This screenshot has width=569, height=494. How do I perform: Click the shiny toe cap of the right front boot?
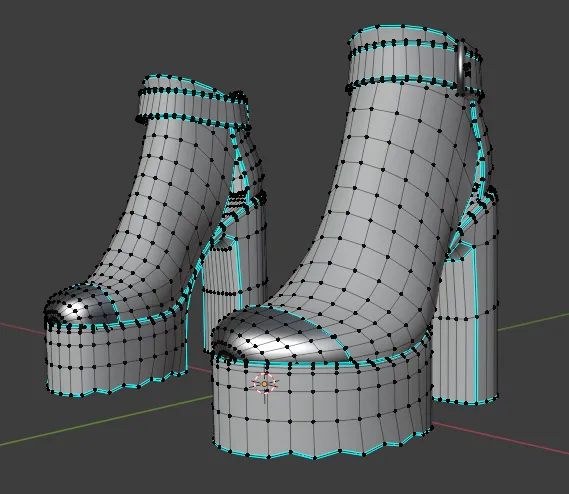click(x=281, y=335)
